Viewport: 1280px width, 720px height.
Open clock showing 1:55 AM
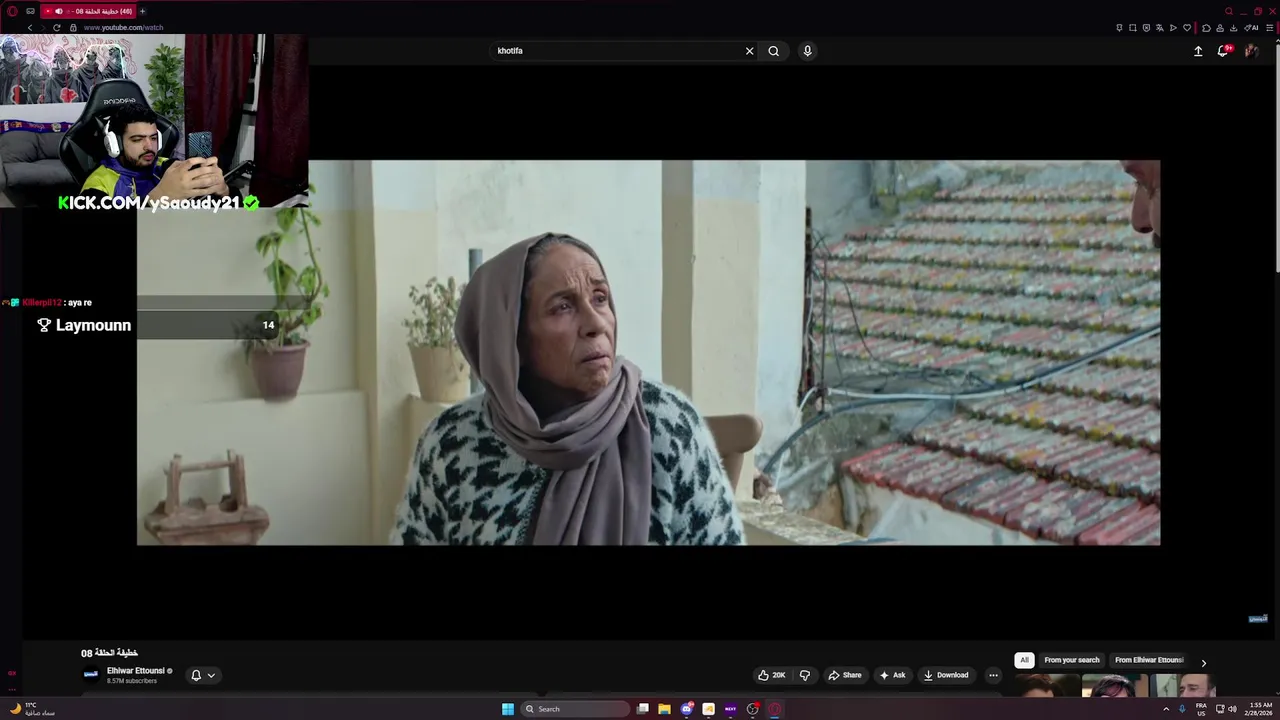pyautogui.click(x=1260, y=709)
